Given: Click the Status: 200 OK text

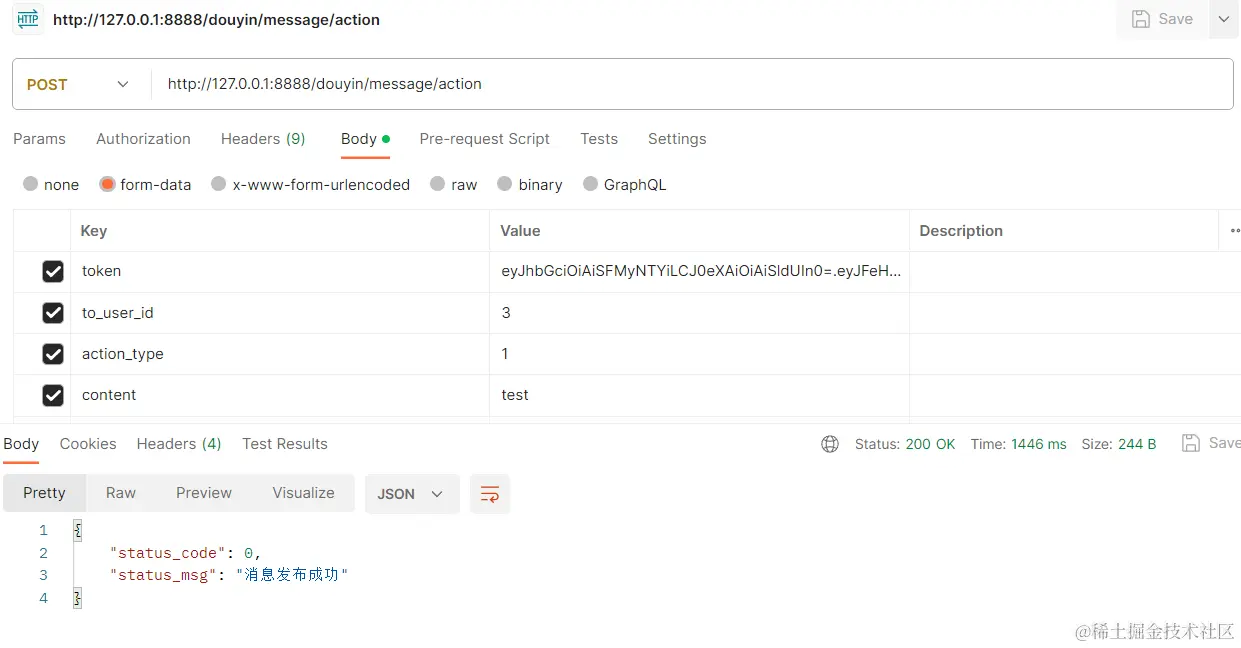Looking at the screenshot, I should coord(905,444).
